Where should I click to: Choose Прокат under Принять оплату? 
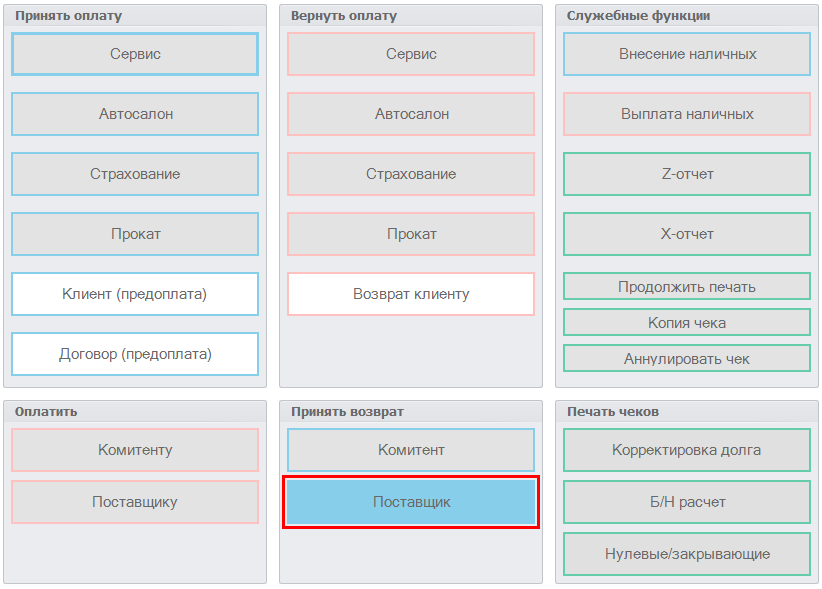(x=135, y=234)
